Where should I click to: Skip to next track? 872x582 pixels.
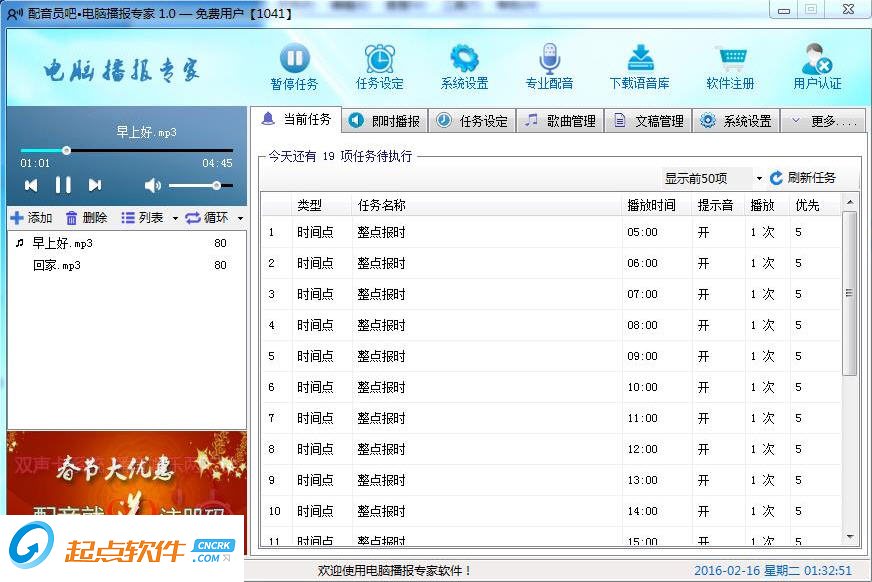point(95,185)
